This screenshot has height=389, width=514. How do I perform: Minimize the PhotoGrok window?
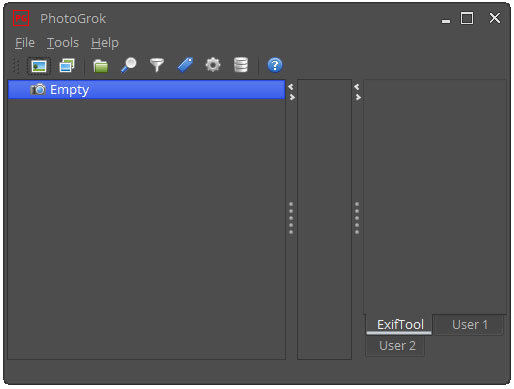coord(446,21)
